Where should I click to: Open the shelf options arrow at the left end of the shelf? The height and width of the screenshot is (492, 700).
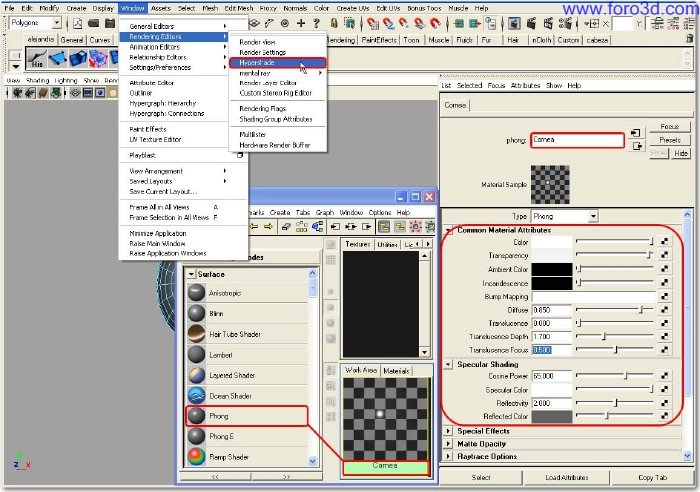point(16,66)
